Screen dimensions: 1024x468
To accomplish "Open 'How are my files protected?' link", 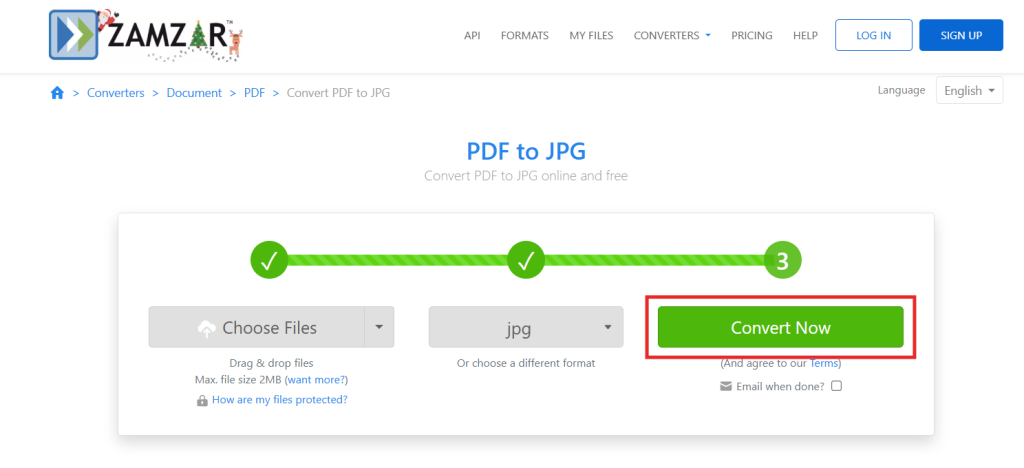I will pyautogui.click(x=280, y=399).
